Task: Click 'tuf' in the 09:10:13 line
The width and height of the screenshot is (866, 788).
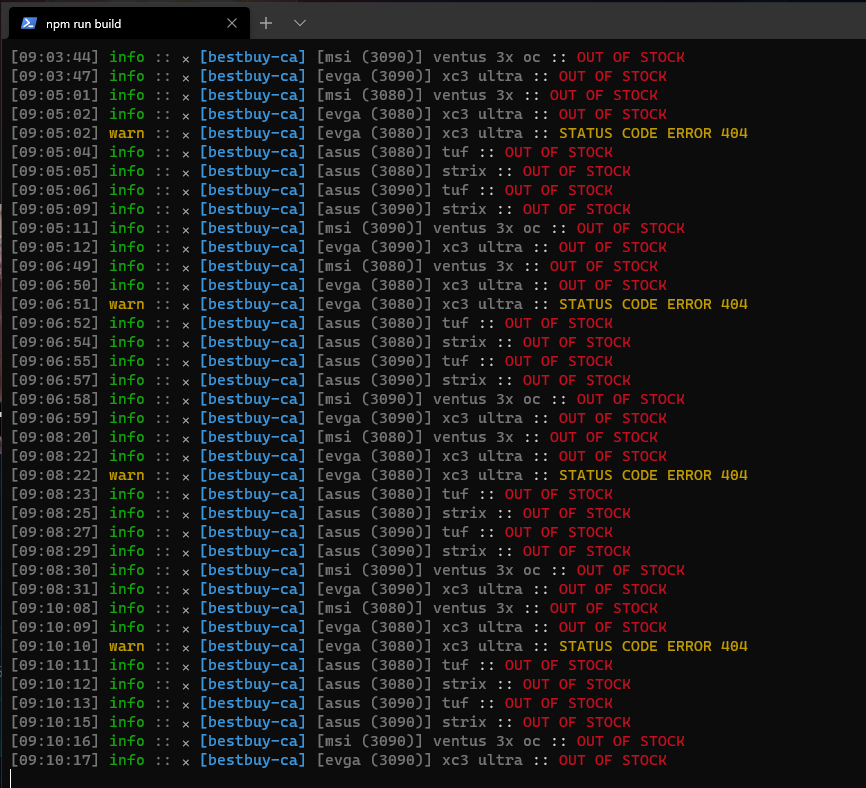Action: click(x=455, y=703)
